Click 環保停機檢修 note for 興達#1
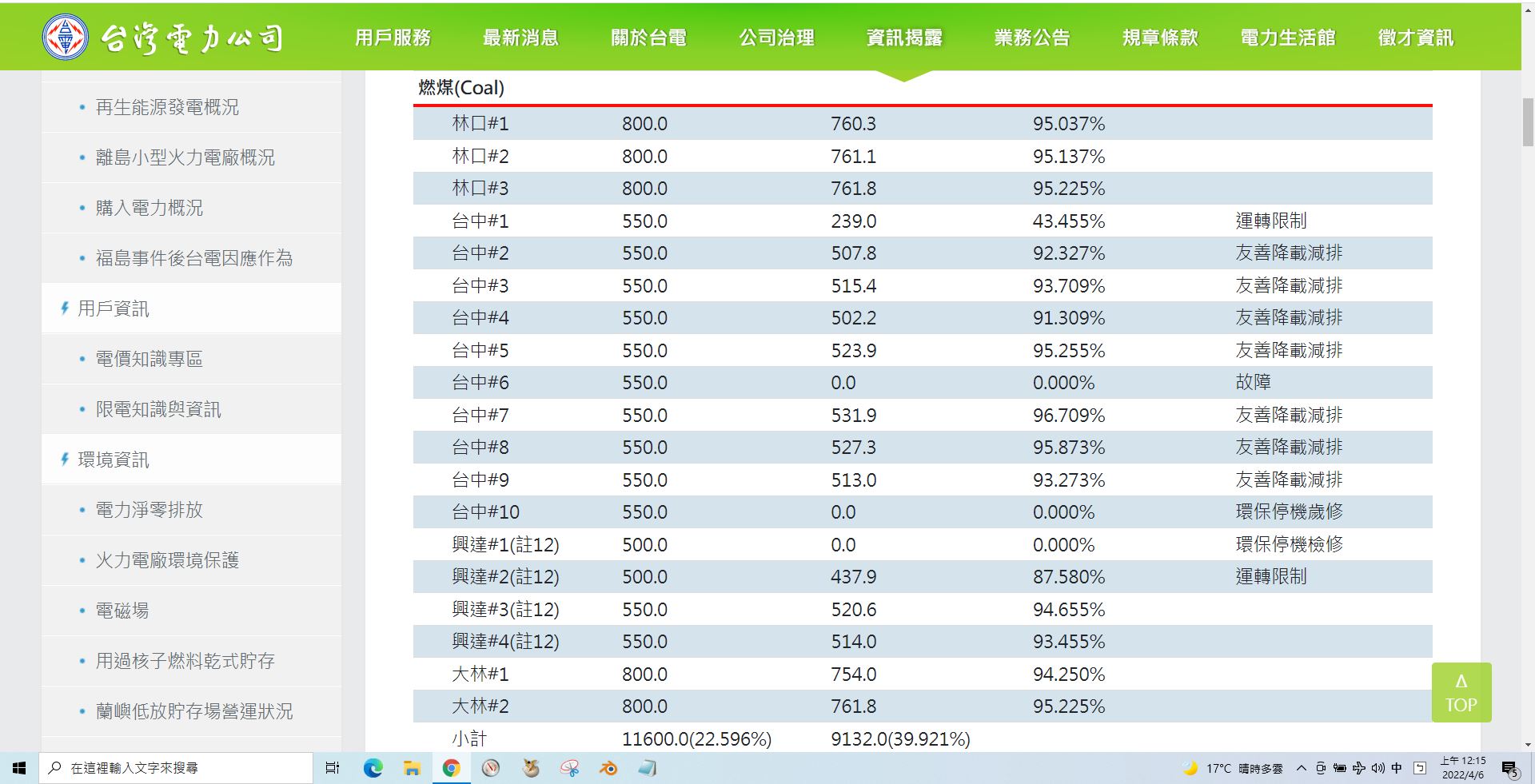 click(x=1289, y=544)
